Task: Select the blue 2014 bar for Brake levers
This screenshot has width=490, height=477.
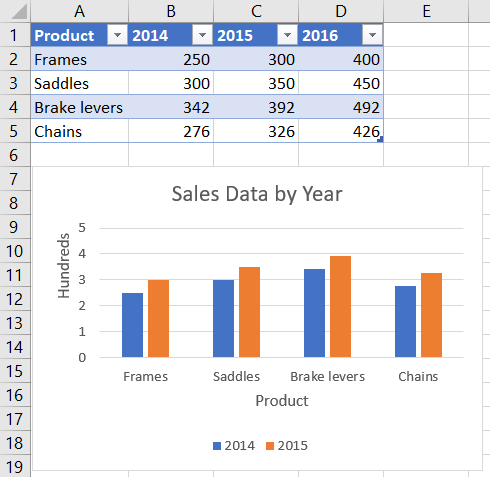Action: (x=314, y=313)
